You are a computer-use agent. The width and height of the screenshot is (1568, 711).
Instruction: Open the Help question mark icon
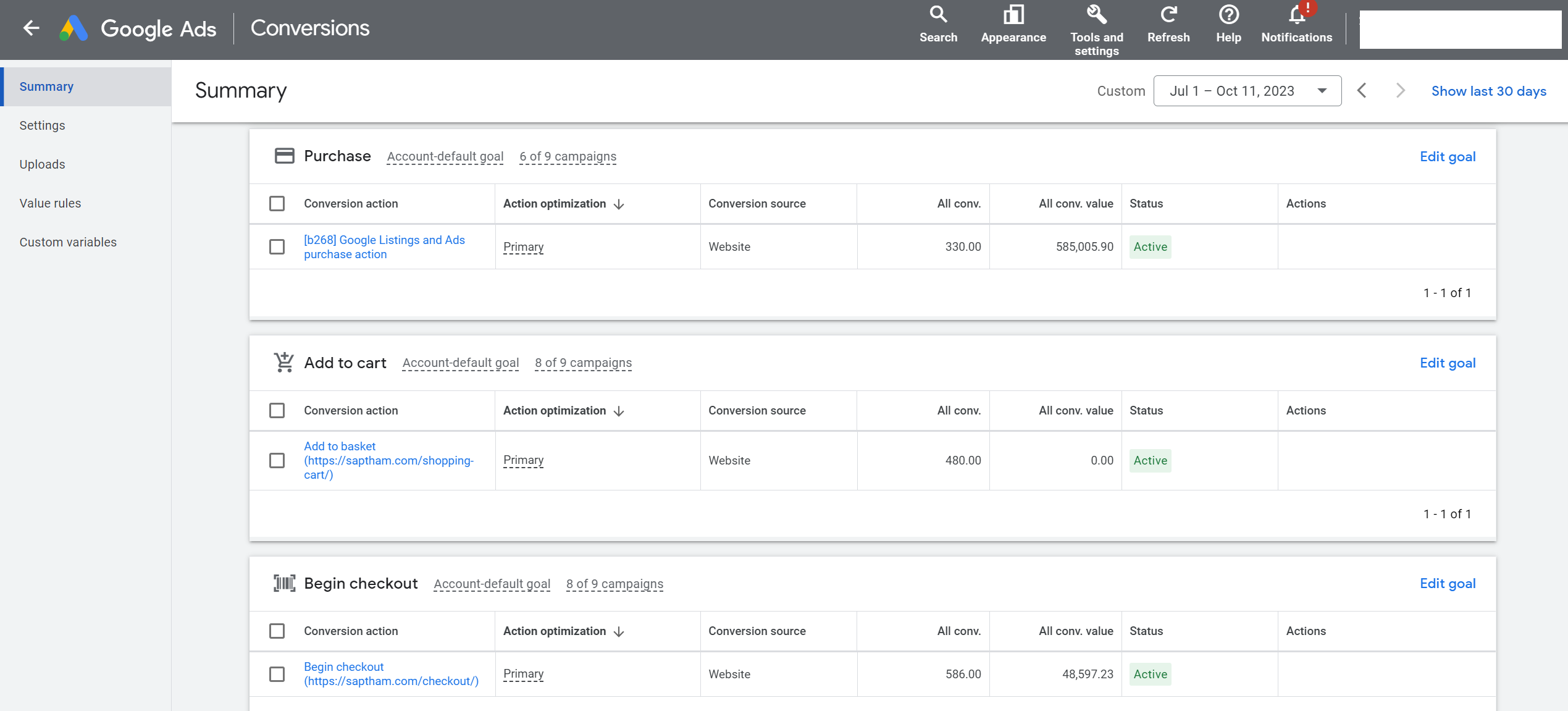(x=1228, y=15)
